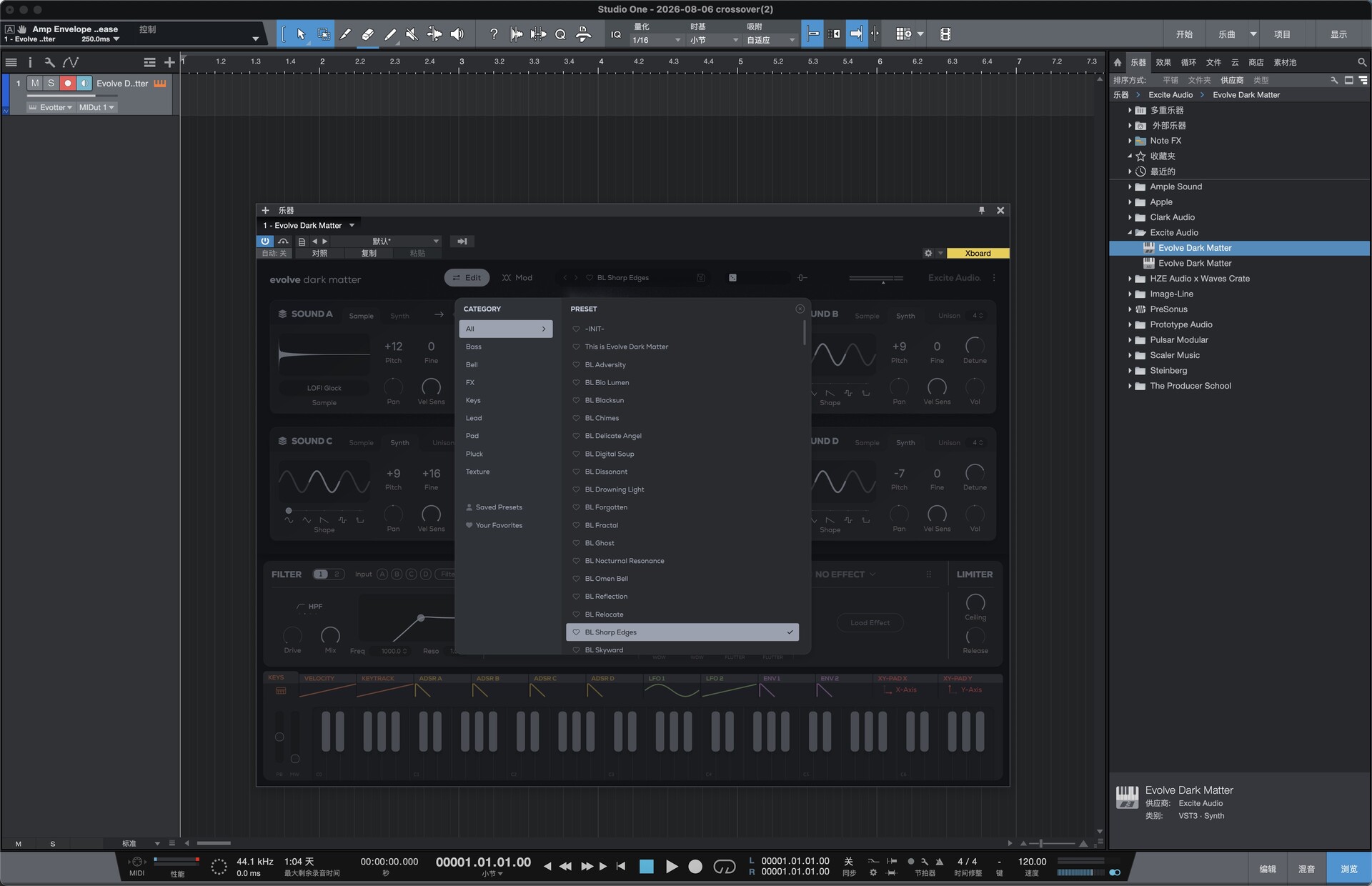Select the Paint pencil tool
The image size is (1372, 886).
tap(389, 34)
